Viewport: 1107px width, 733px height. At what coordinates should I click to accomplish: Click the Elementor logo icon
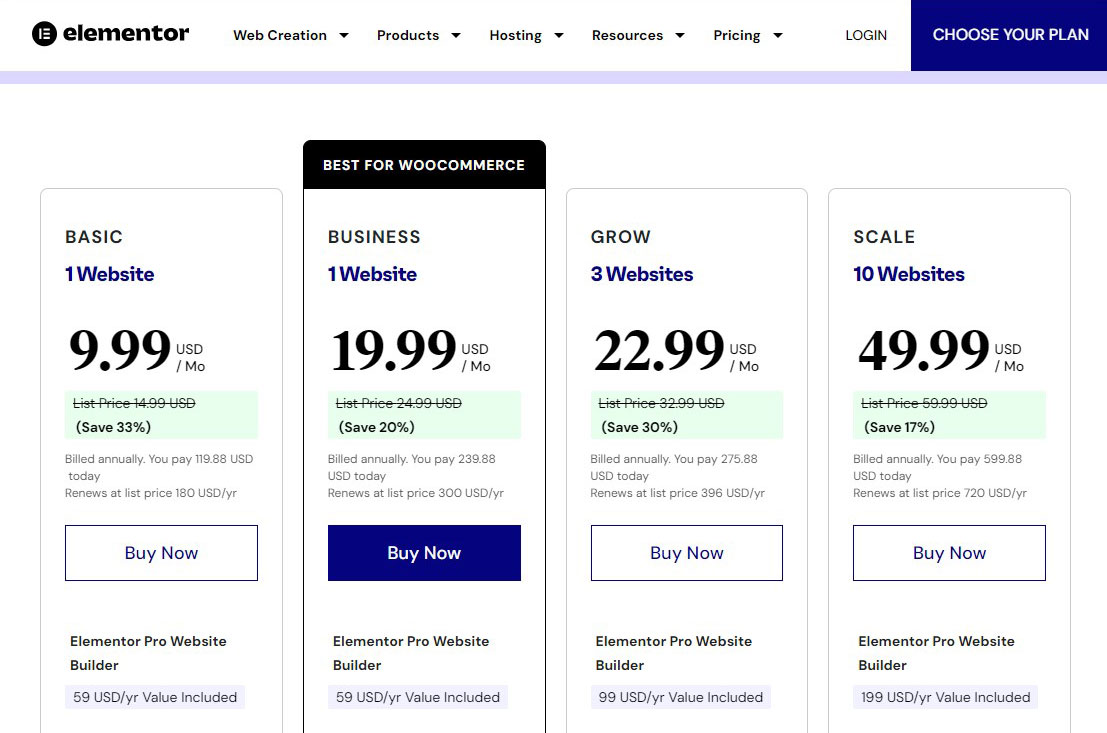pyautogui.click(x=44, y=33)
